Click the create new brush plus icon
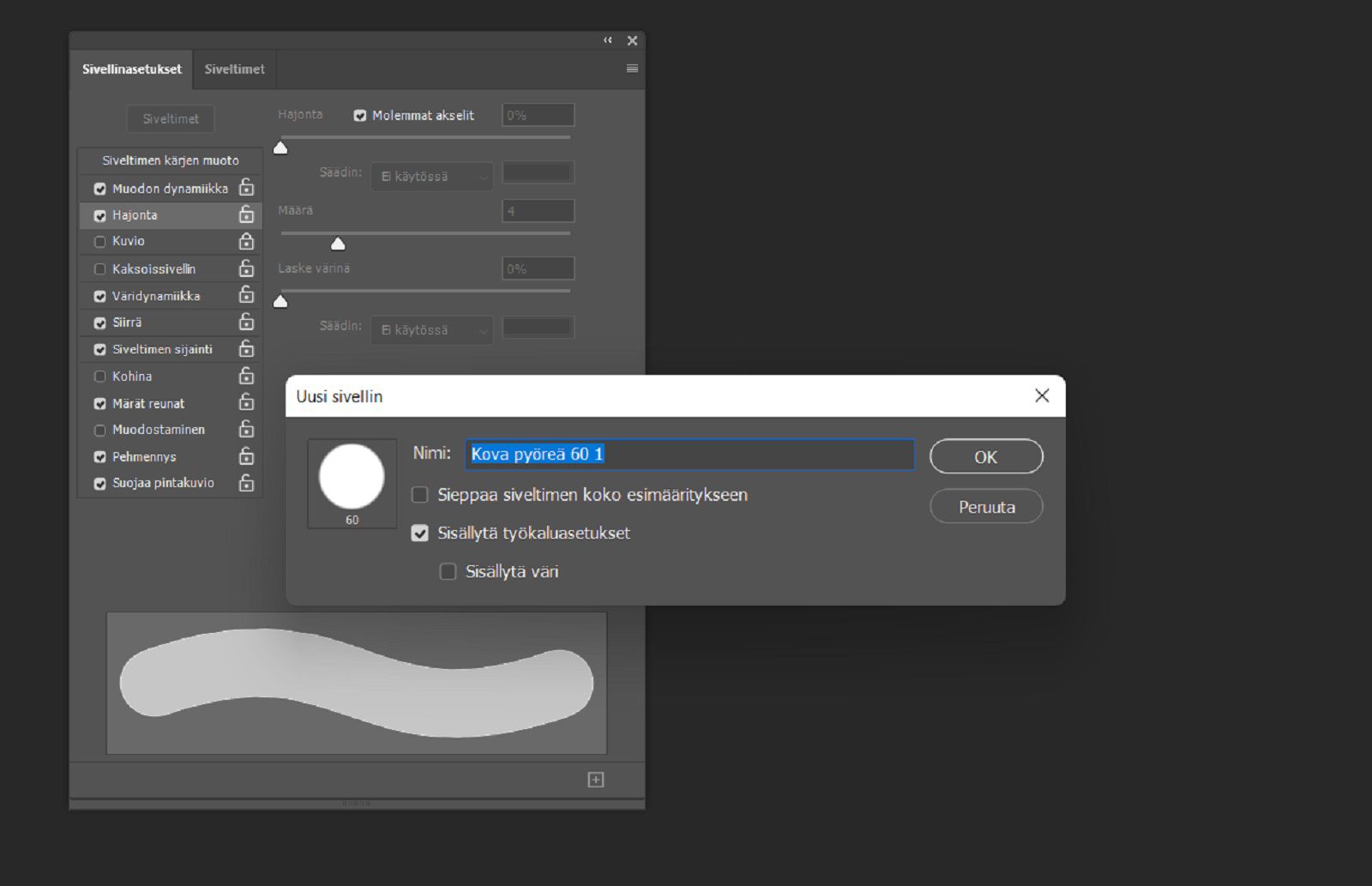The image size is (1372, 886). click(596, 779)
